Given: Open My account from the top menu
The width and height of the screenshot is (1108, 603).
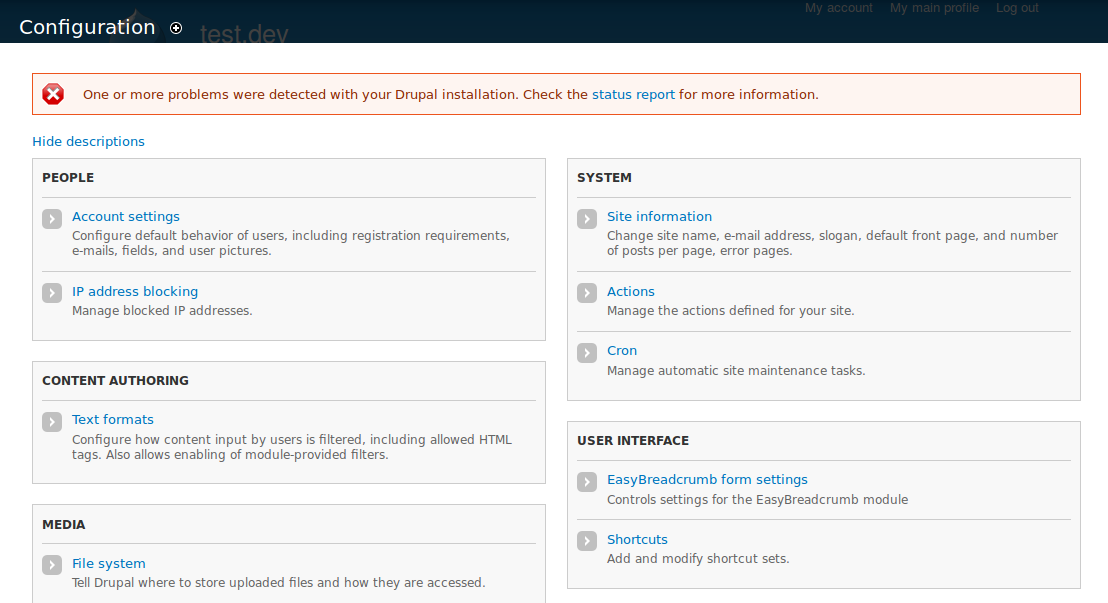Looking at the screenshot, I should [838, 8].
